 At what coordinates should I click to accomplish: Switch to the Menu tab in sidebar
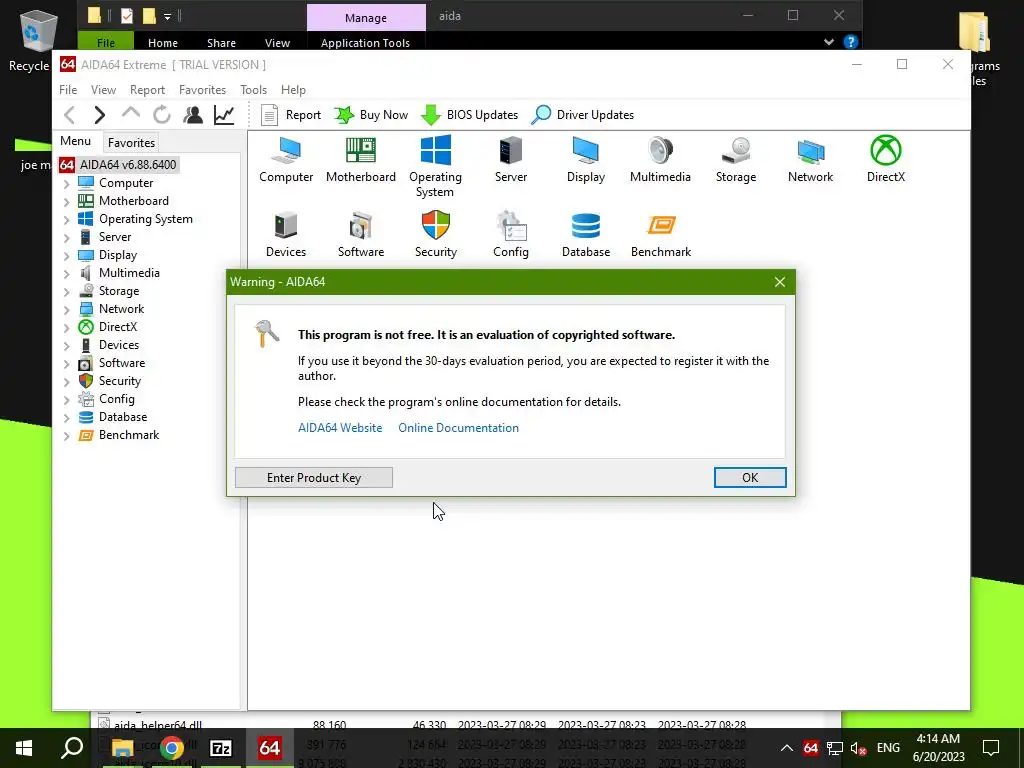(x=76, y=141)
